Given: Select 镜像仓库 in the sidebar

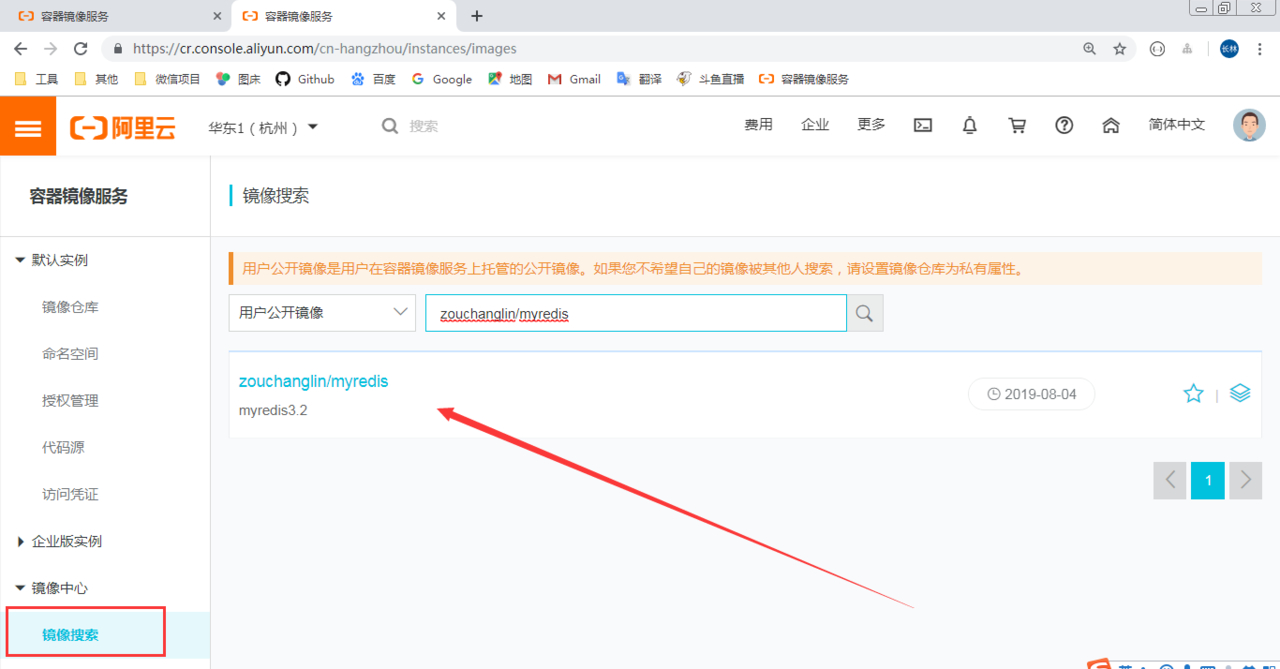Looking at the screenshot, I should tap(70, 307).
